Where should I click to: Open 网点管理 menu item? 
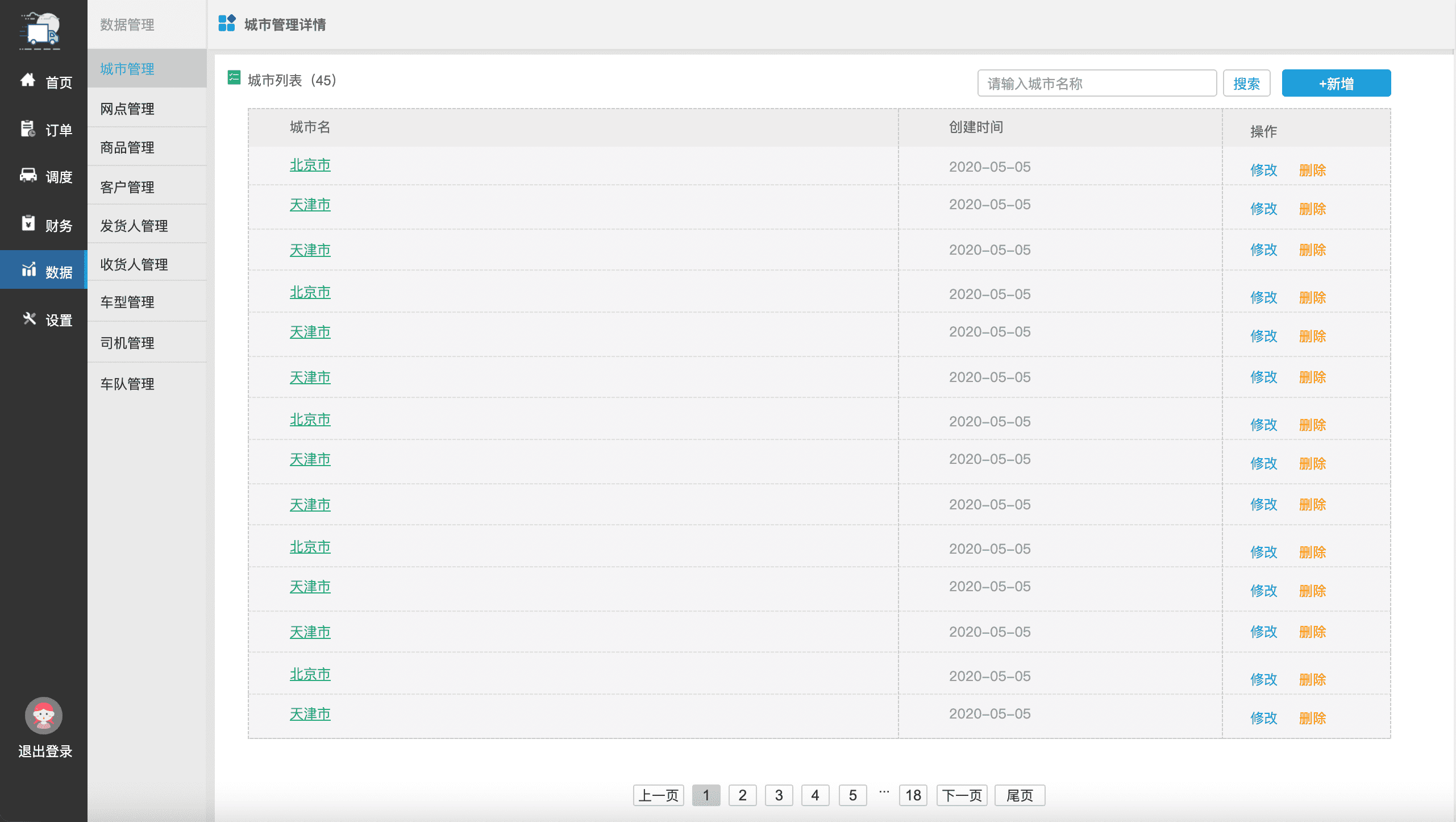tap(127, 109)
